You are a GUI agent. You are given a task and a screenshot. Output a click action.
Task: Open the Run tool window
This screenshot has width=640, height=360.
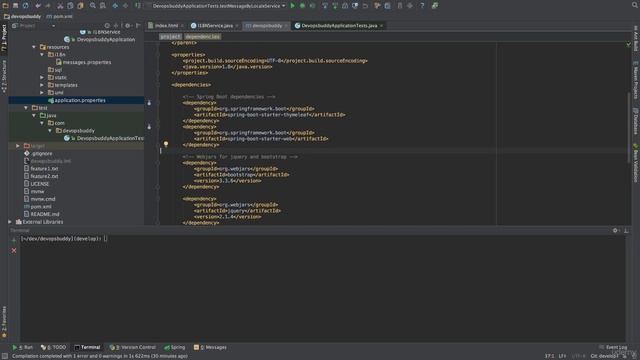(x=23, y=347)
